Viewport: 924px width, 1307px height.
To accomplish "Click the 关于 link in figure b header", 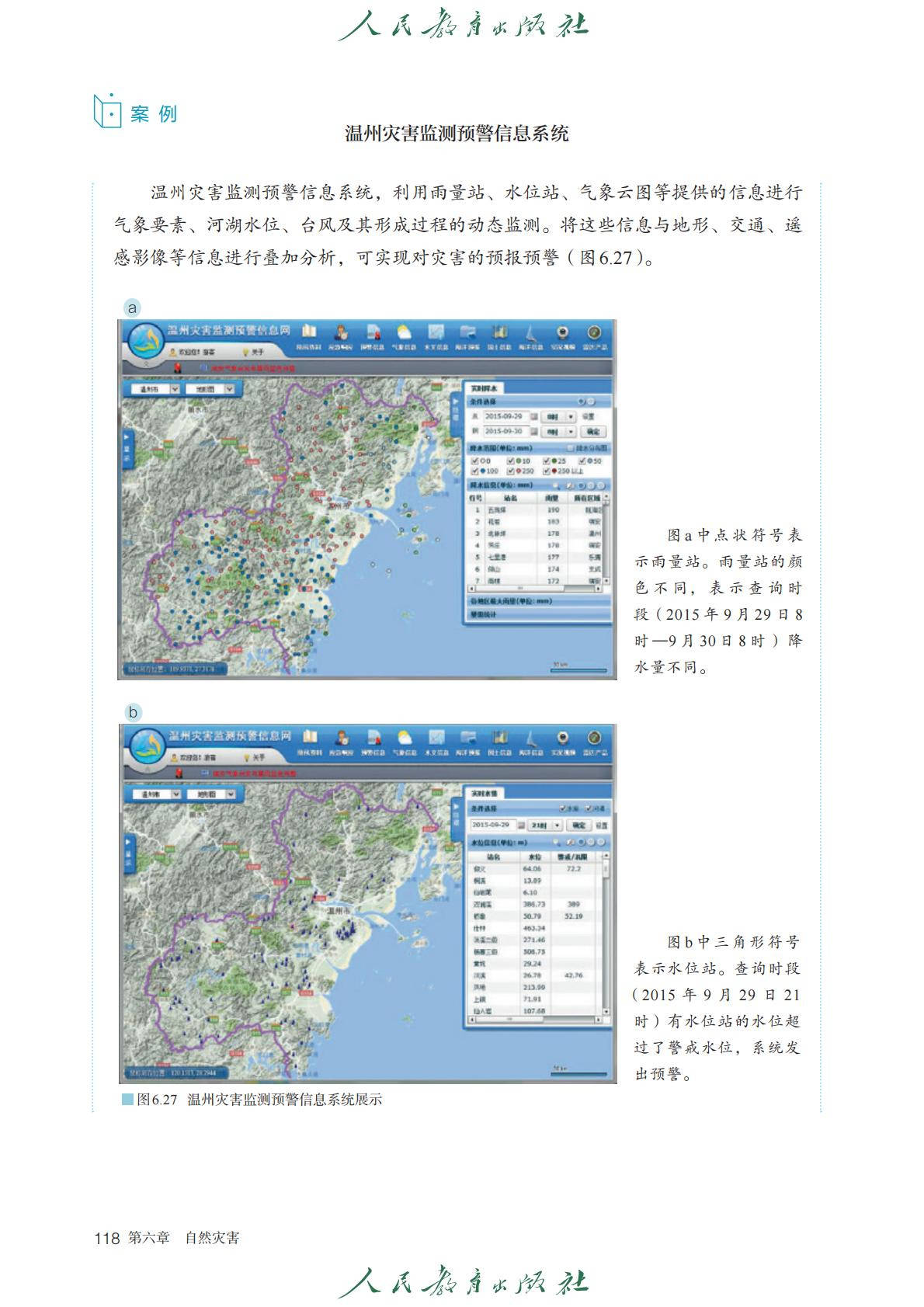I will coord(257,757).
